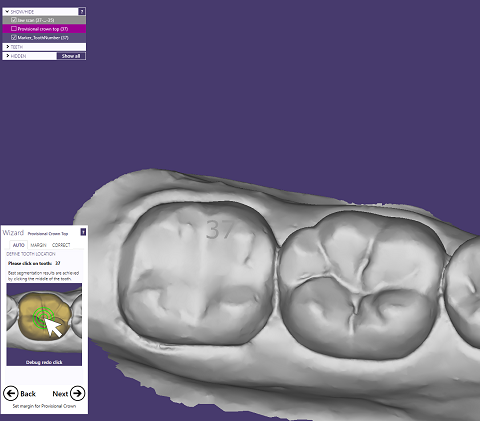This screenshot has height=421, width=480.
Task: Collapse the SHOW/HIDE section
Action: (x=7, y=12)
